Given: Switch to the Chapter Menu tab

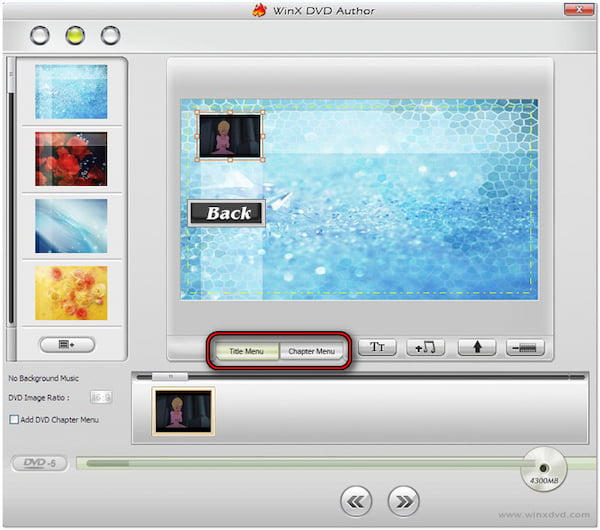Looking at the screenshot, I should tap(311, 352).
